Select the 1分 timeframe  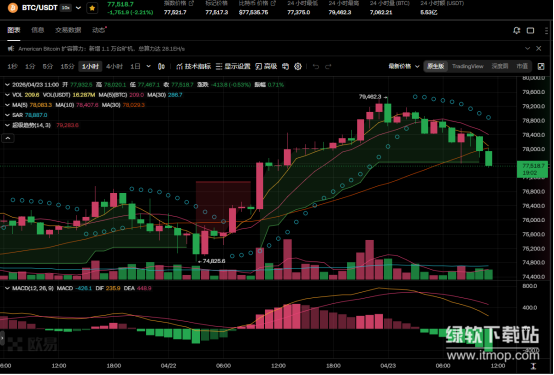tap(30, 66)
